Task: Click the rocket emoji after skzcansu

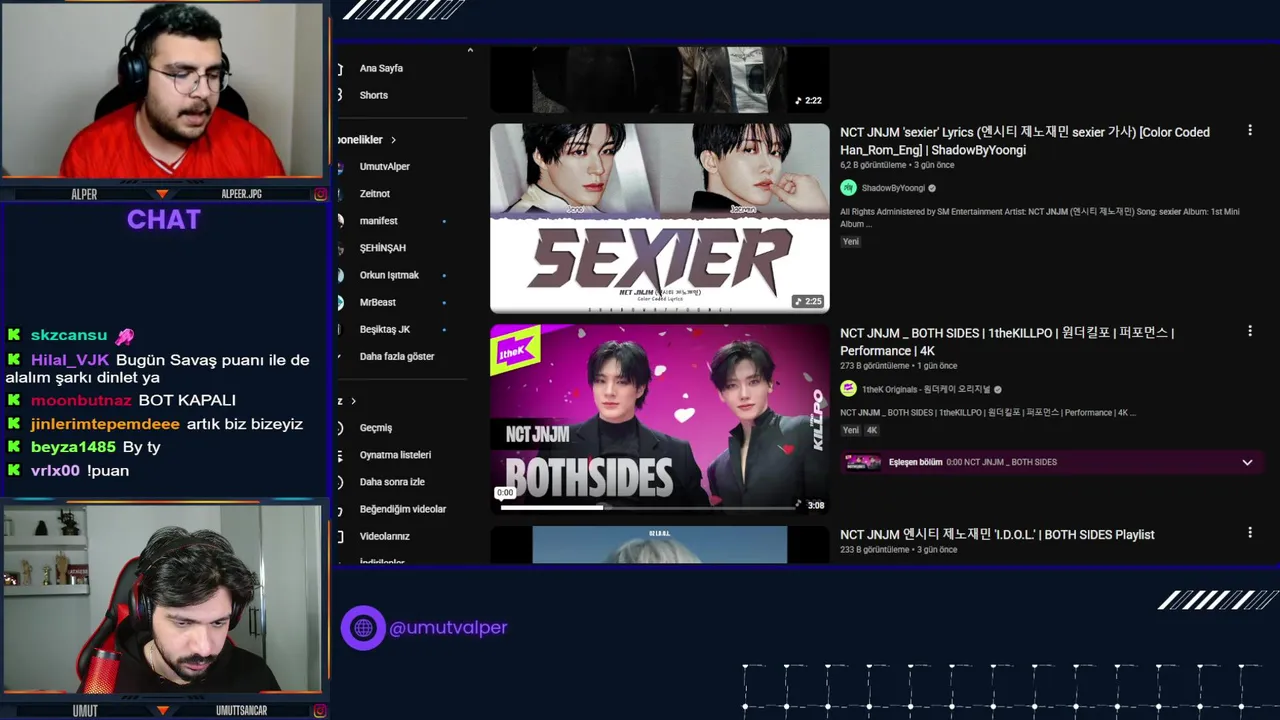Action: tap(124, 336)
